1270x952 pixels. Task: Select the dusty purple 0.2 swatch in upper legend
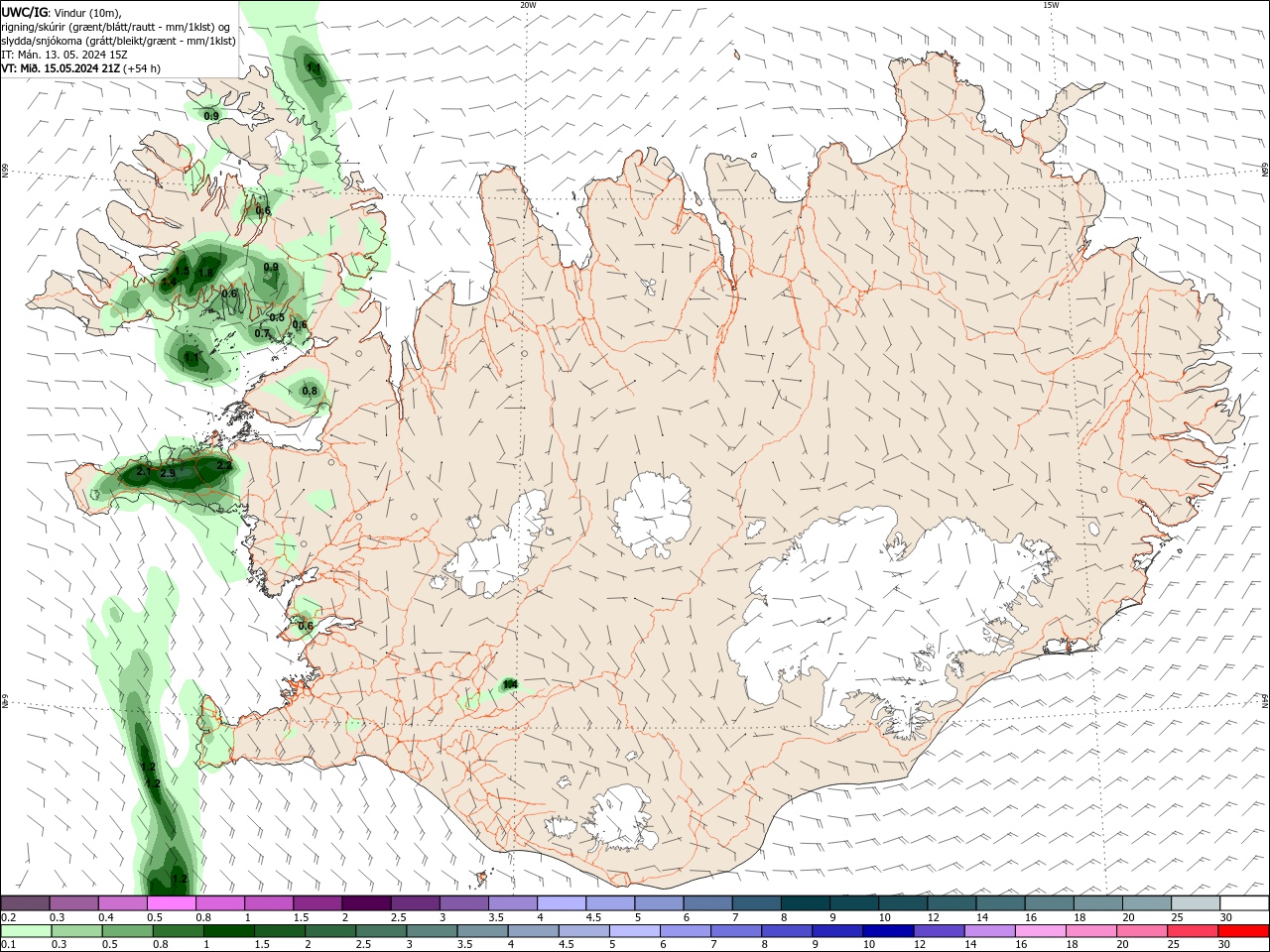[x=26, y=903]
